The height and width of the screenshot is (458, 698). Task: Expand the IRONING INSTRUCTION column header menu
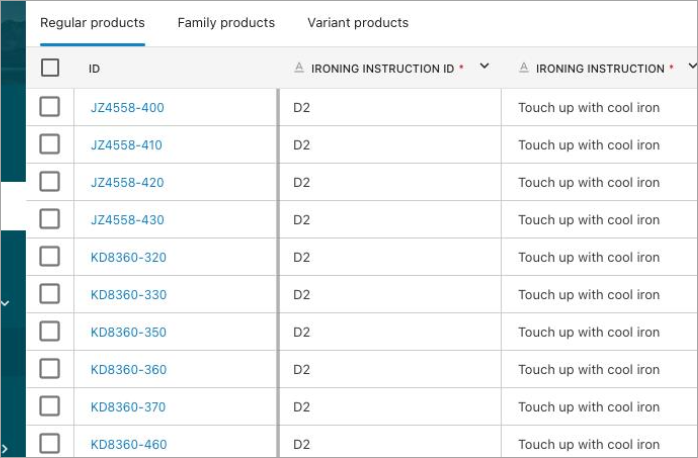692,67
